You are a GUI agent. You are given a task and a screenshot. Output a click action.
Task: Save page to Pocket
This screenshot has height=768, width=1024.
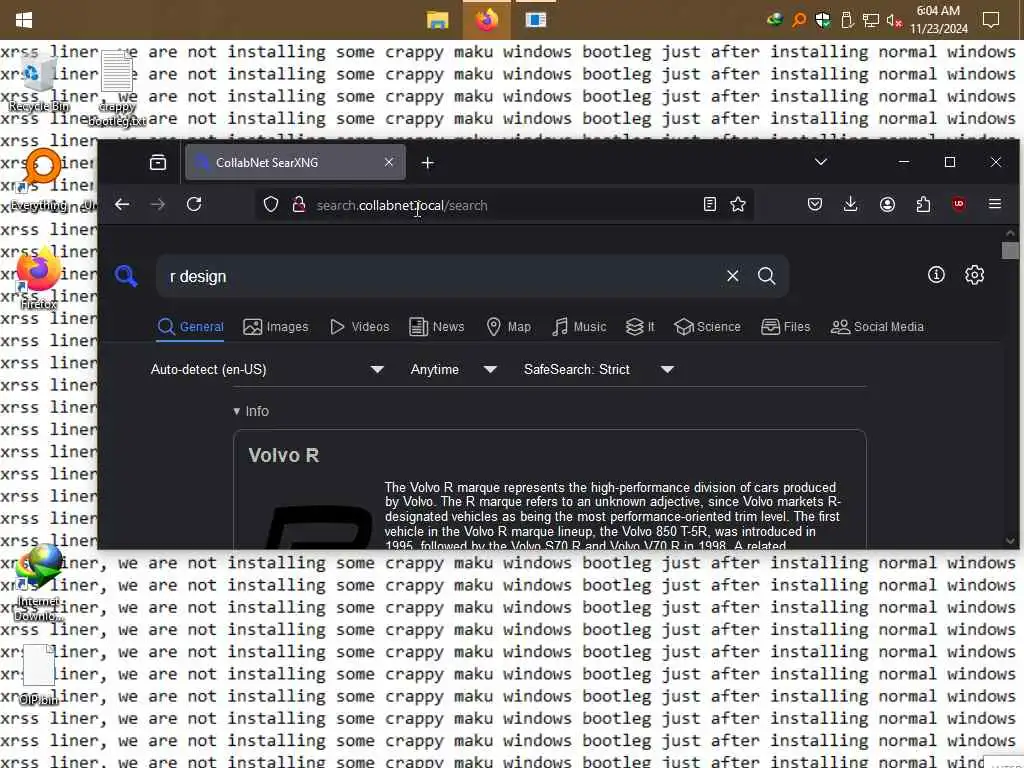point(814,204)
